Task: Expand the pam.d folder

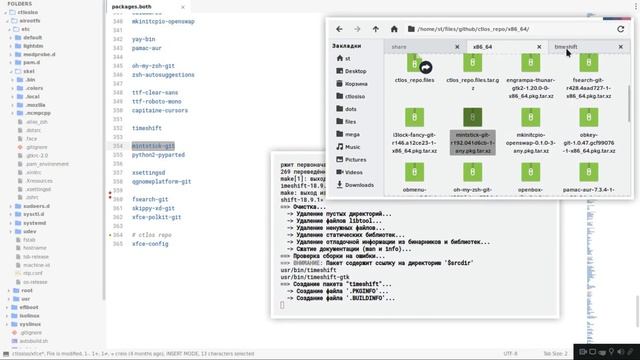Action: point(11,63)
